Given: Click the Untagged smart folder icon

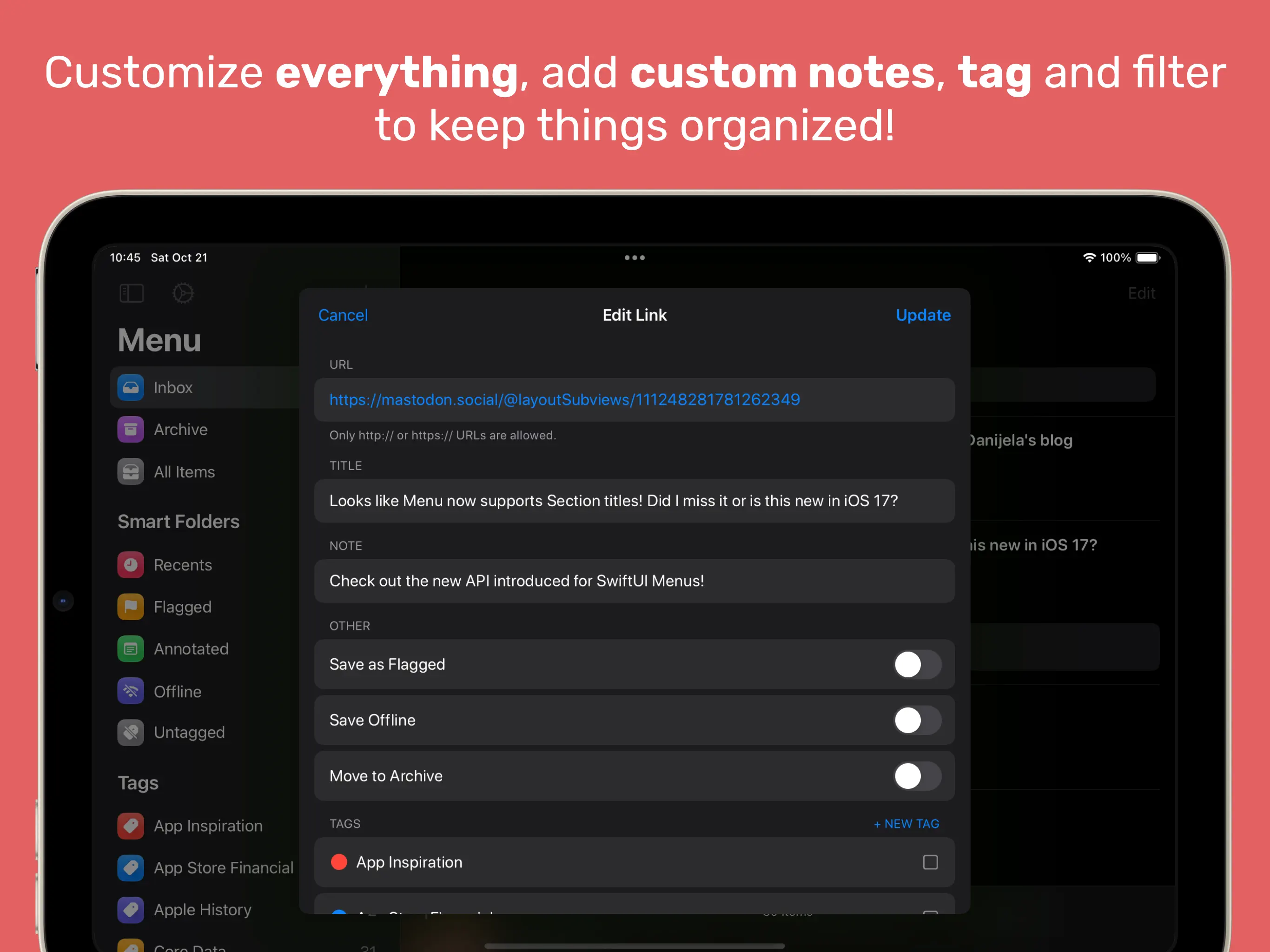Looking at the screenshot, I should pos(130,733).
